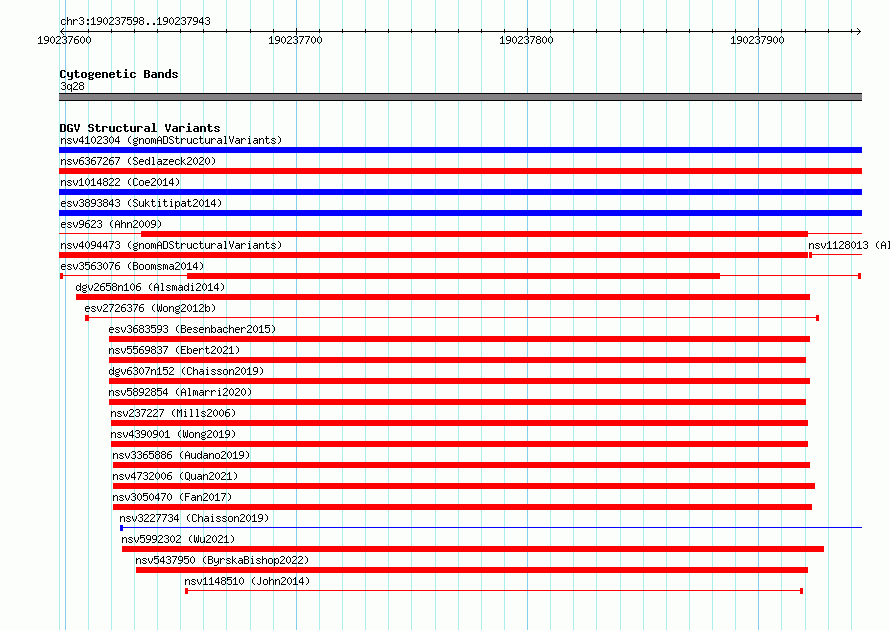Open esv9623 (Ahn2009) variant
Screen dimensions: 890x630
tap(111, 224)
